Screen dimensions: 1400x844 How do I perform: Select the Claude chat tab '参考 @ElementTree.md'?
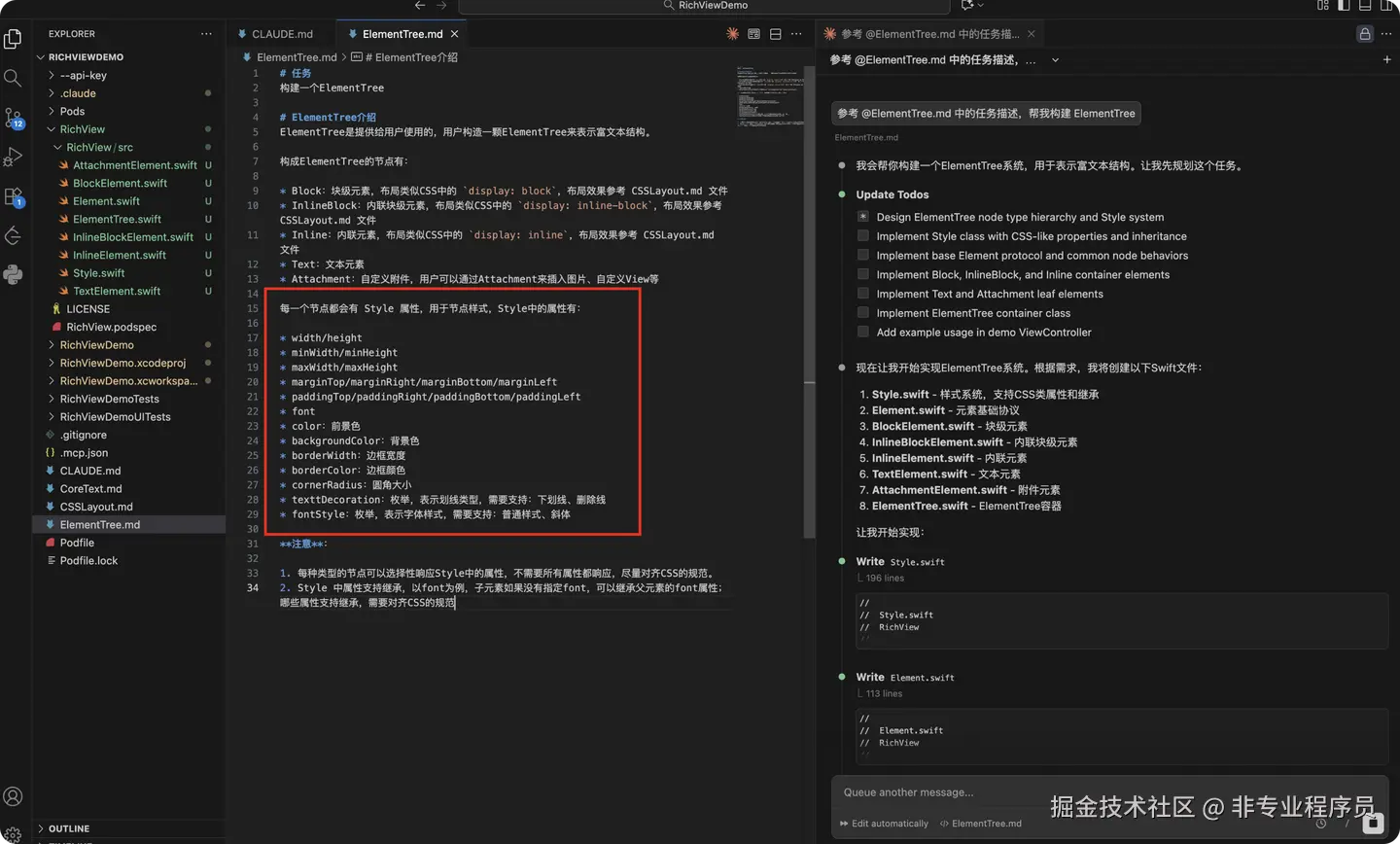coord(928,34)
